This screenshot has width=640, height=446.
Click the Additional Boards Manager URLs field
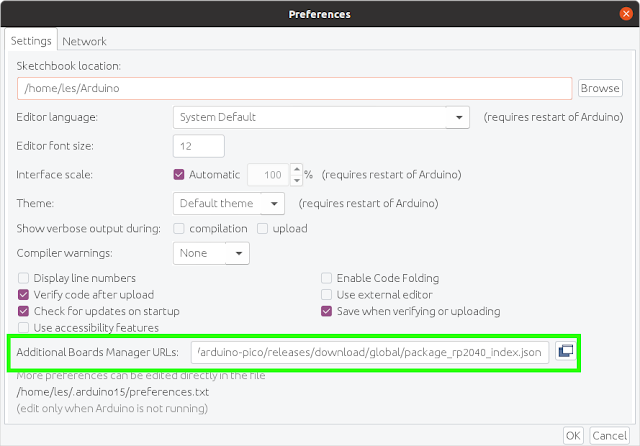click(x=370, y=352)
